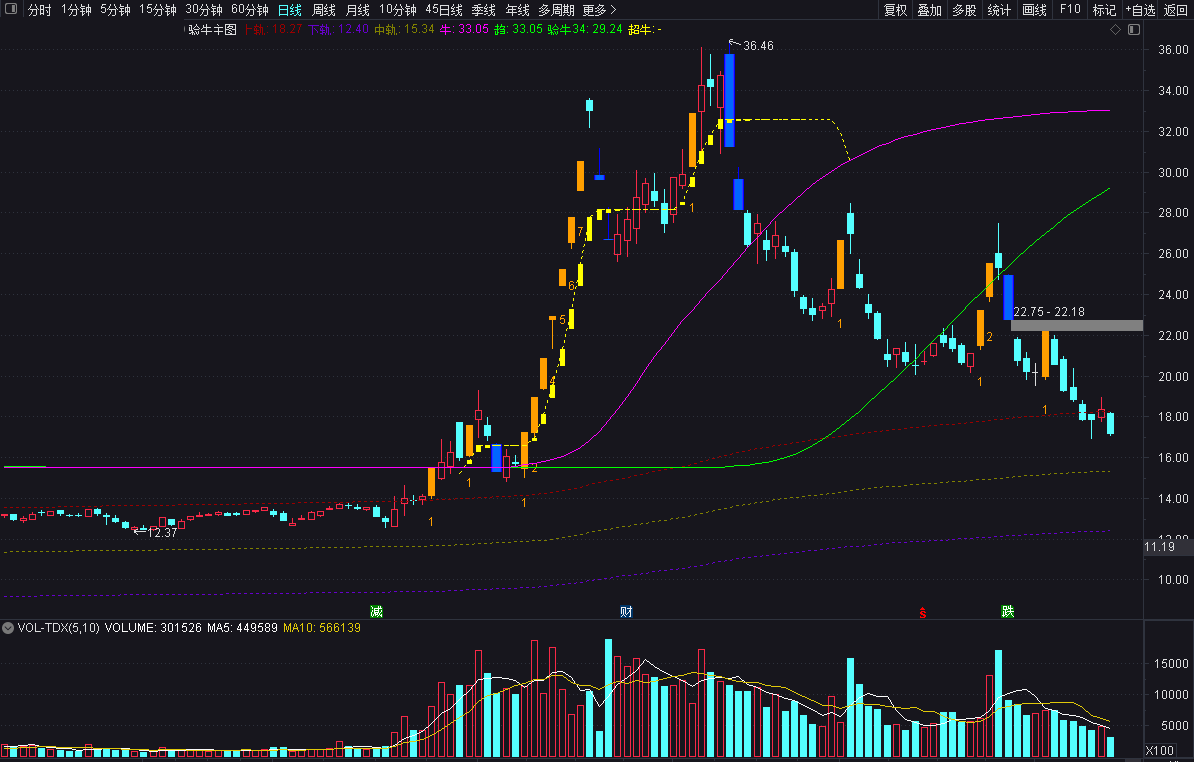The image size is (1194, 762).
Task: Click the 36.46 high price label
Action: [x=758, y=46]
